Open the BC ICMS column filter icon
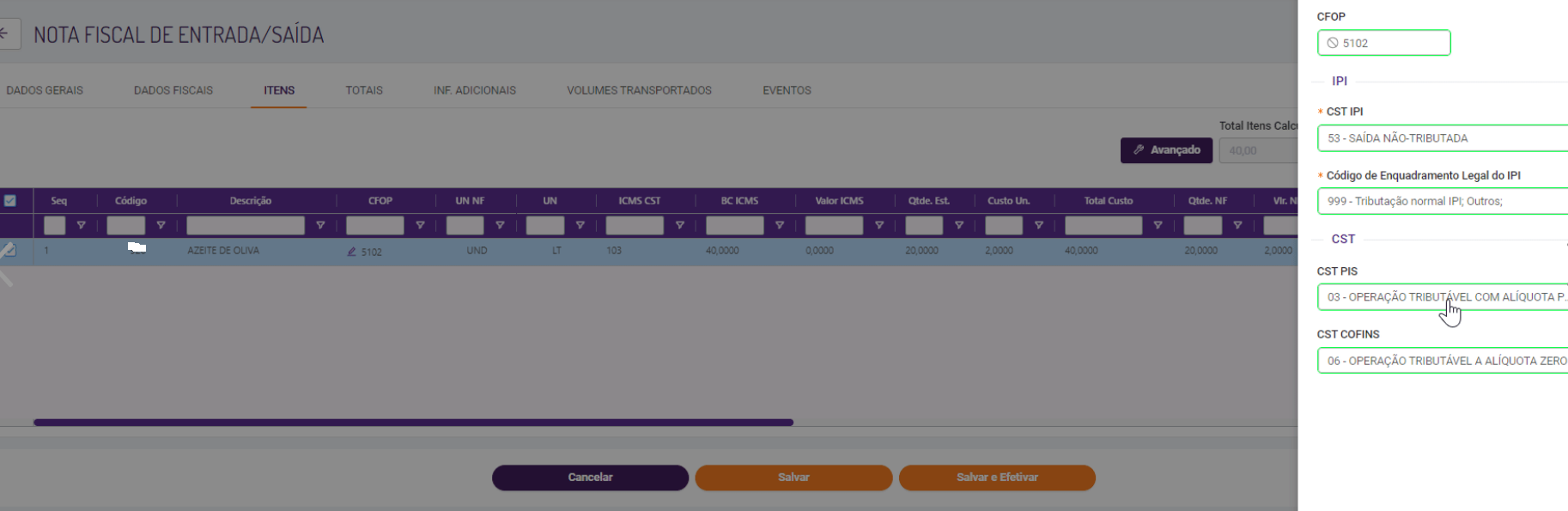 (779, 226)
